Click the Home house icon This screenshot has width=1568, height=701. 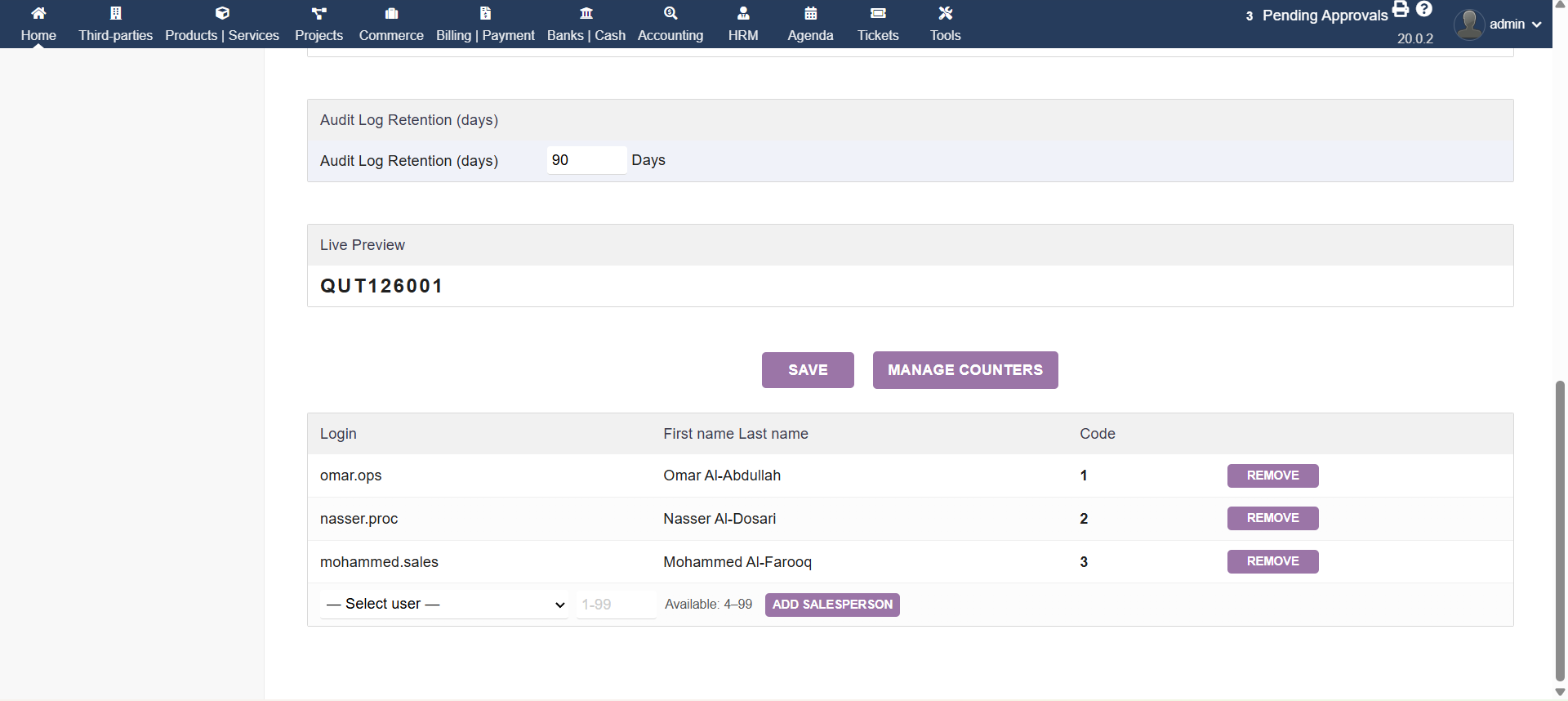click(x=38, y=13)
